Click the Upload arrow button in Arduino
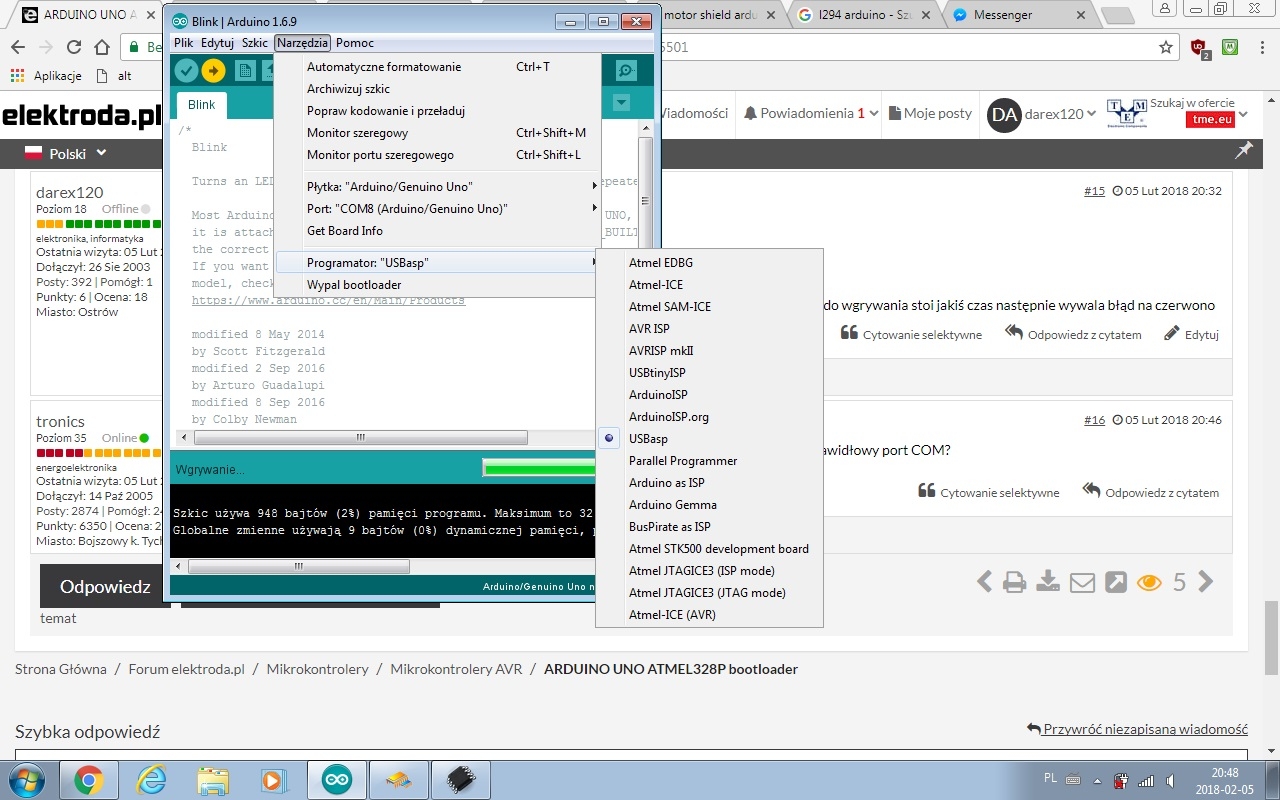The height and width of the screenshot is (800, 1280). pyautogui.click(x=213, y=70)
